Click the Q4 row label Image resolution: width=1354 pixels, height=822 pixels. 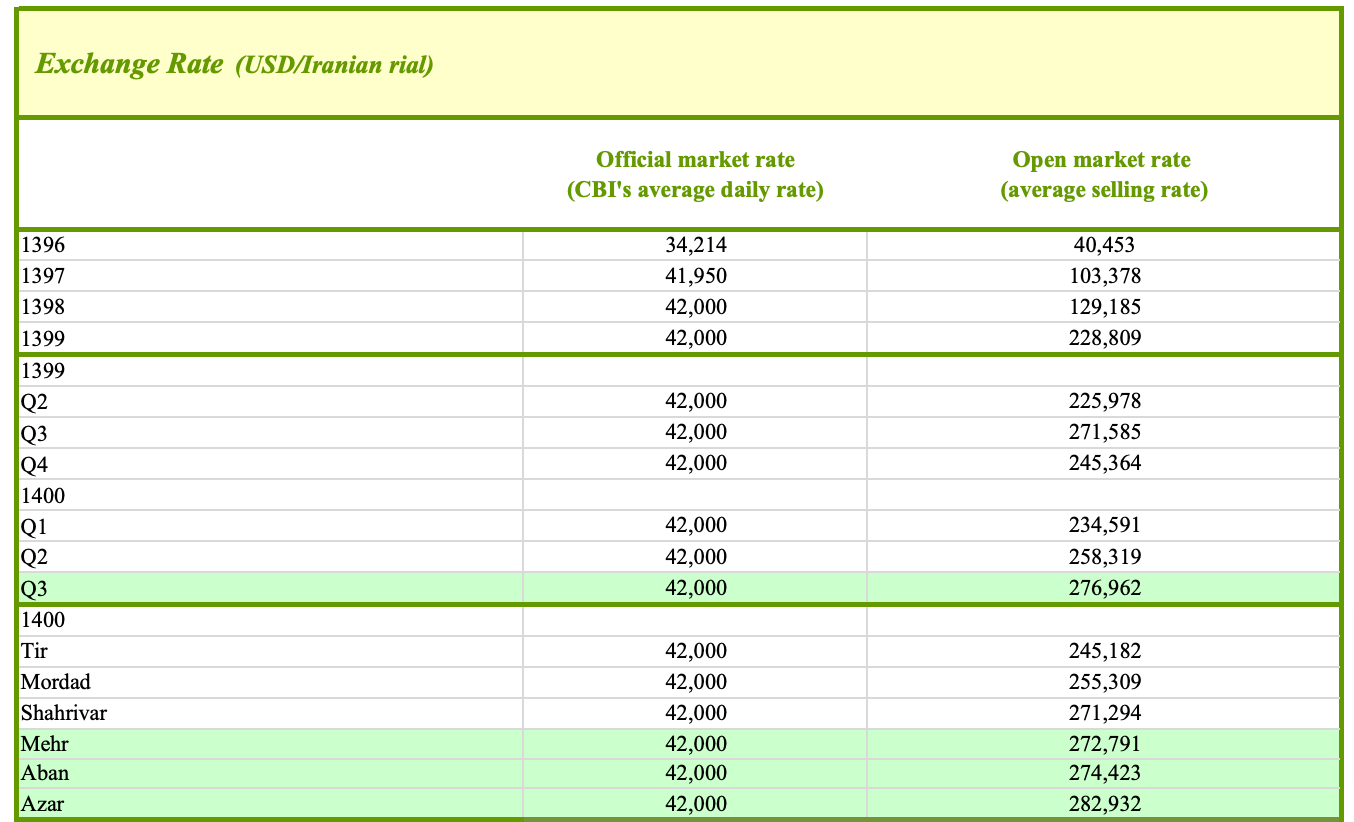pos(34,464)
